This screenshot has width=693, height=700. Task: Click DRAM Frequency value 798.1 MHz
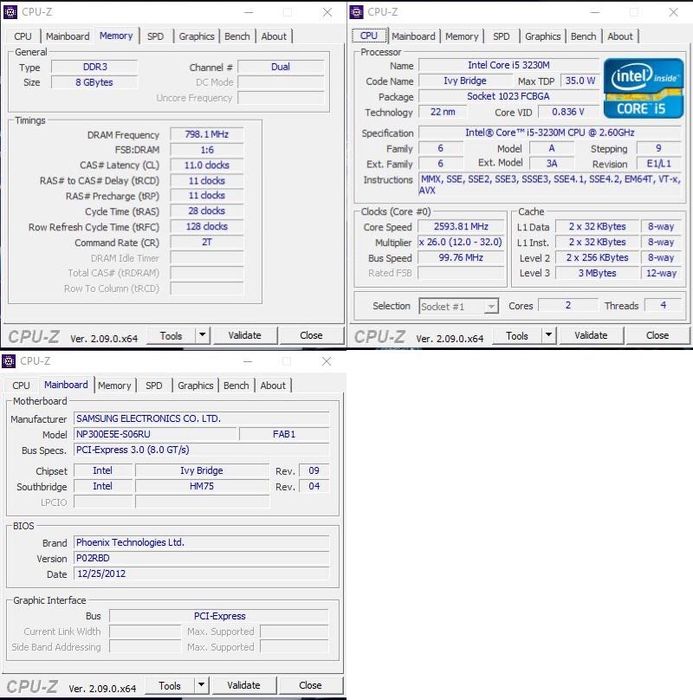coord(207,134)
